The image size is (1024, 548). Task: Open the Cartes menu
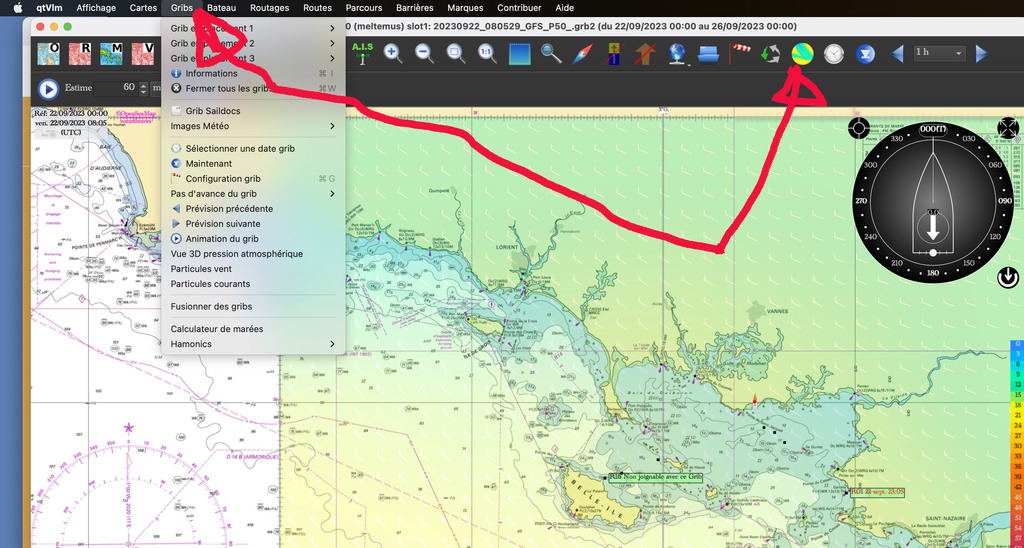(x=143, y=8)
